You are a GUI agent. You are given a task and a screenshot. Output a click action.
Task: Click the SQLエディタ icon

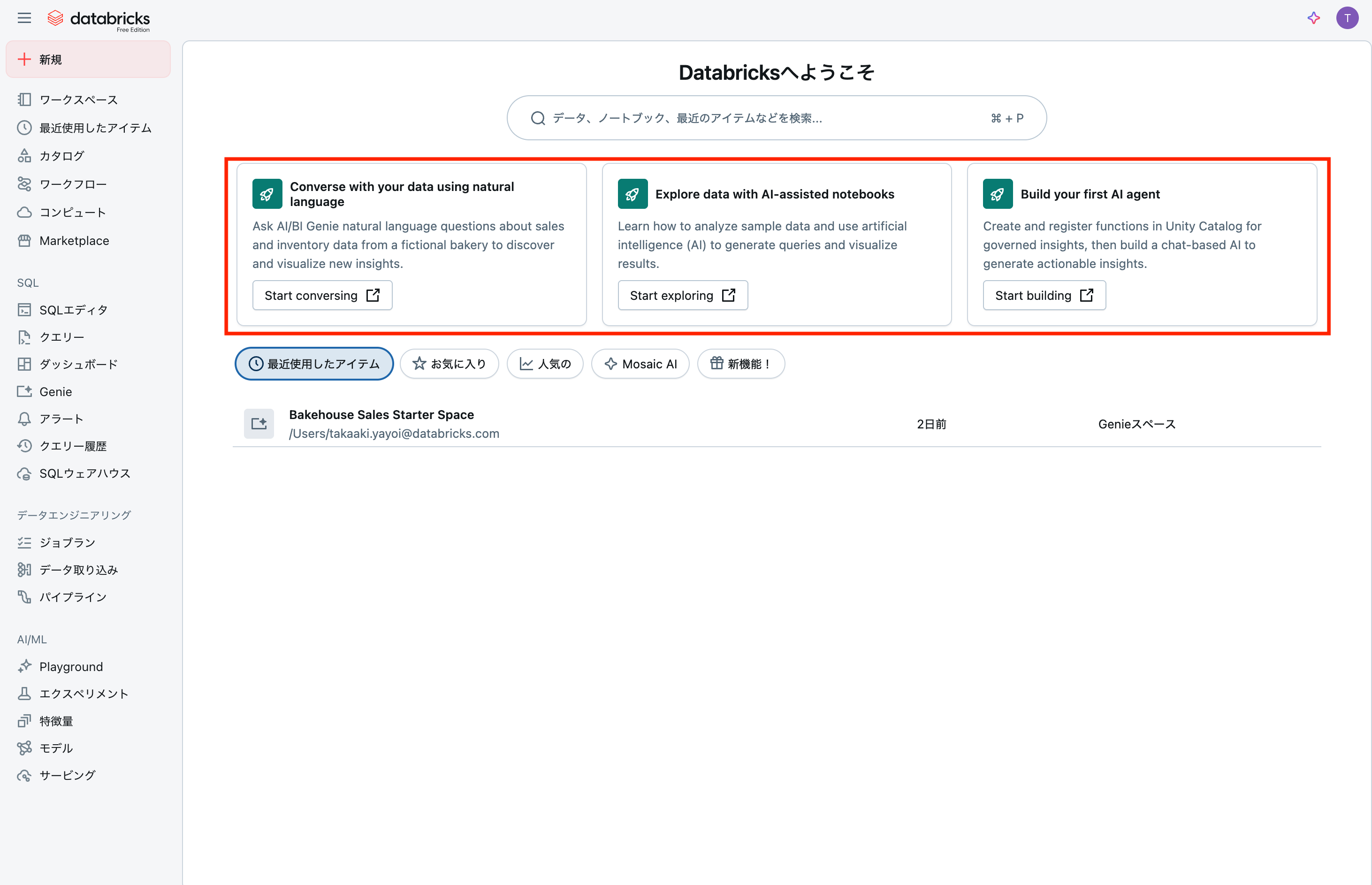[24, 310]
